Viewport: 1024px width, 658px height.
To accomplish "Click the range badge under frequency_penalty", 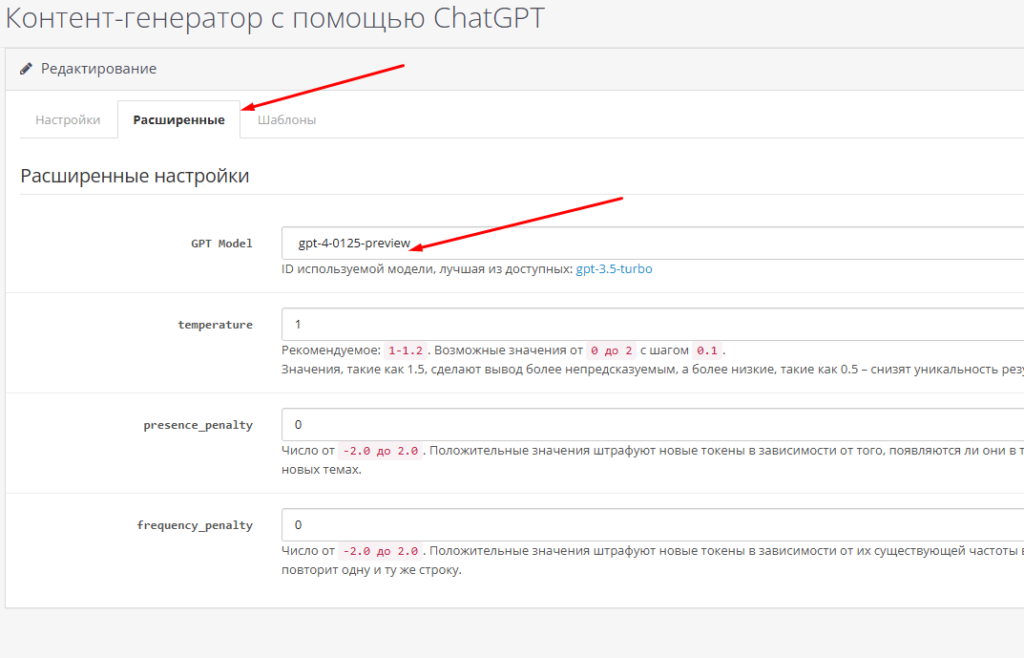I will click(x=382, y=551).
